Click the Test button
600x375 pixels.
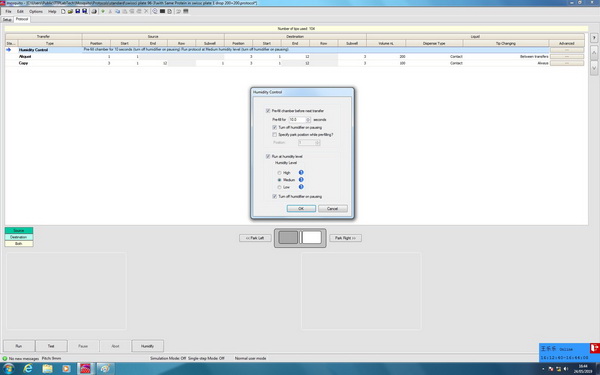[x=51, y=346]
